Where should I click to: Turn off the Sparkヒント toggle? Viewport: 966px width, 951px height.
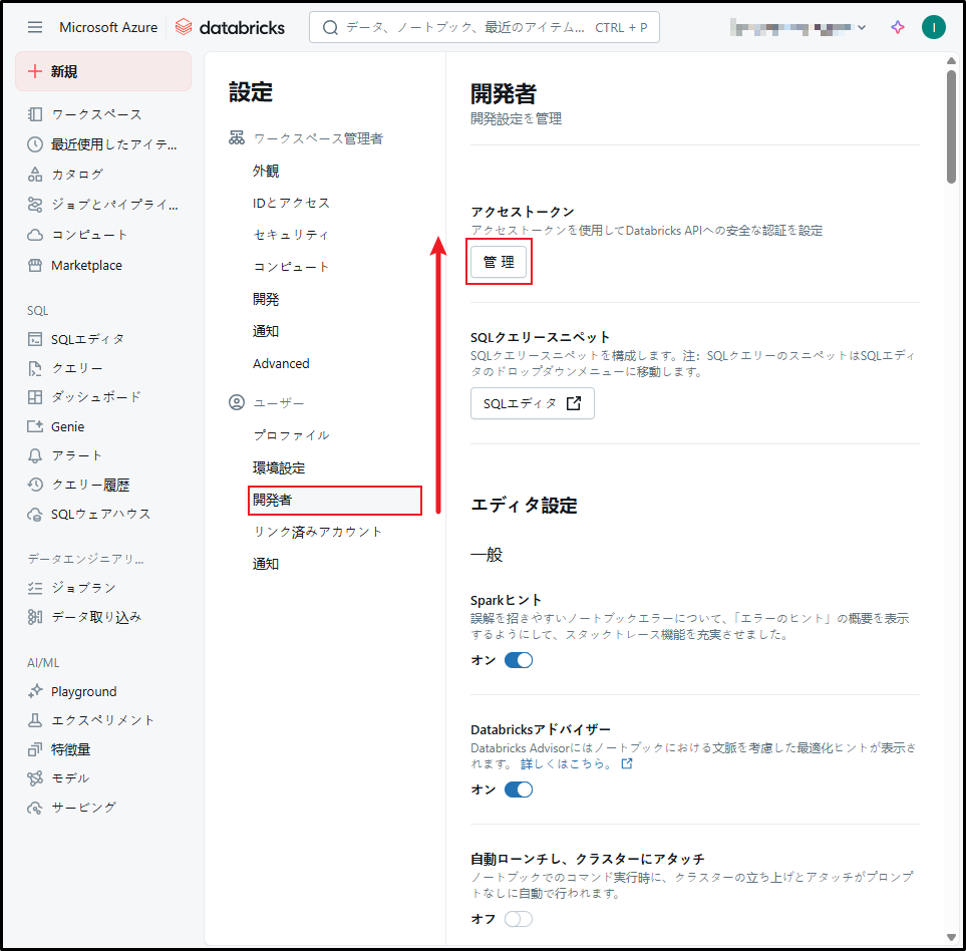(519, 660)
